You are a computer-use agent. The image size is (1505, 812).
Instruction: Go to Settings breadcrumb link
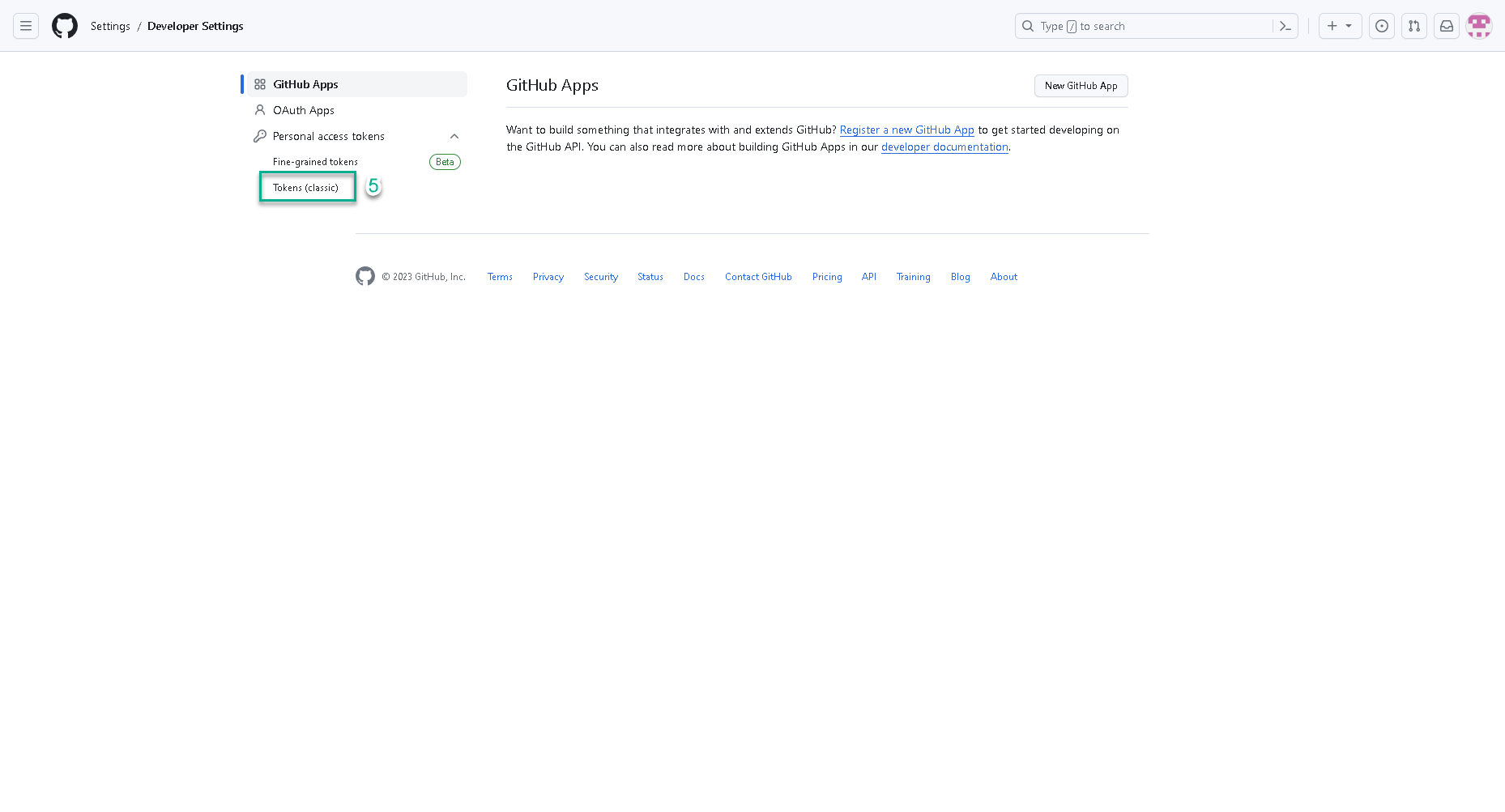pyautogui.click(x=110, y=26)
